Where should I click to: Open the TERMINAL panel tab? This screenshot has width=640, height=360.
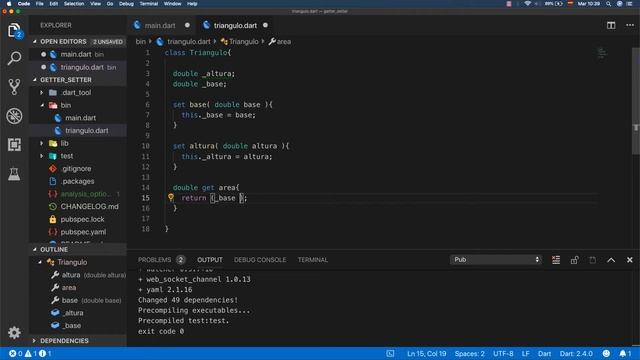pyautogui.click(x=313, y=260)
